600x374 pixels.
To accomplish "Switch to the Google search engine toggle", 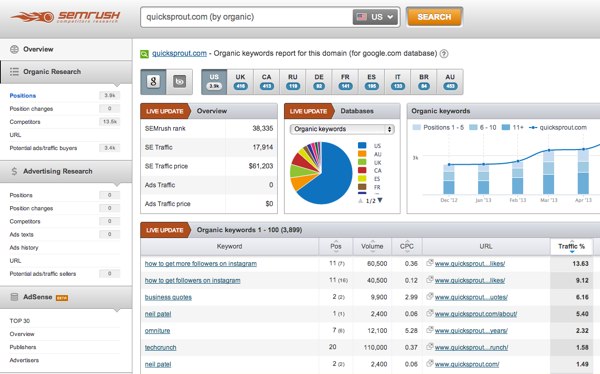I will tap(153, 82).
